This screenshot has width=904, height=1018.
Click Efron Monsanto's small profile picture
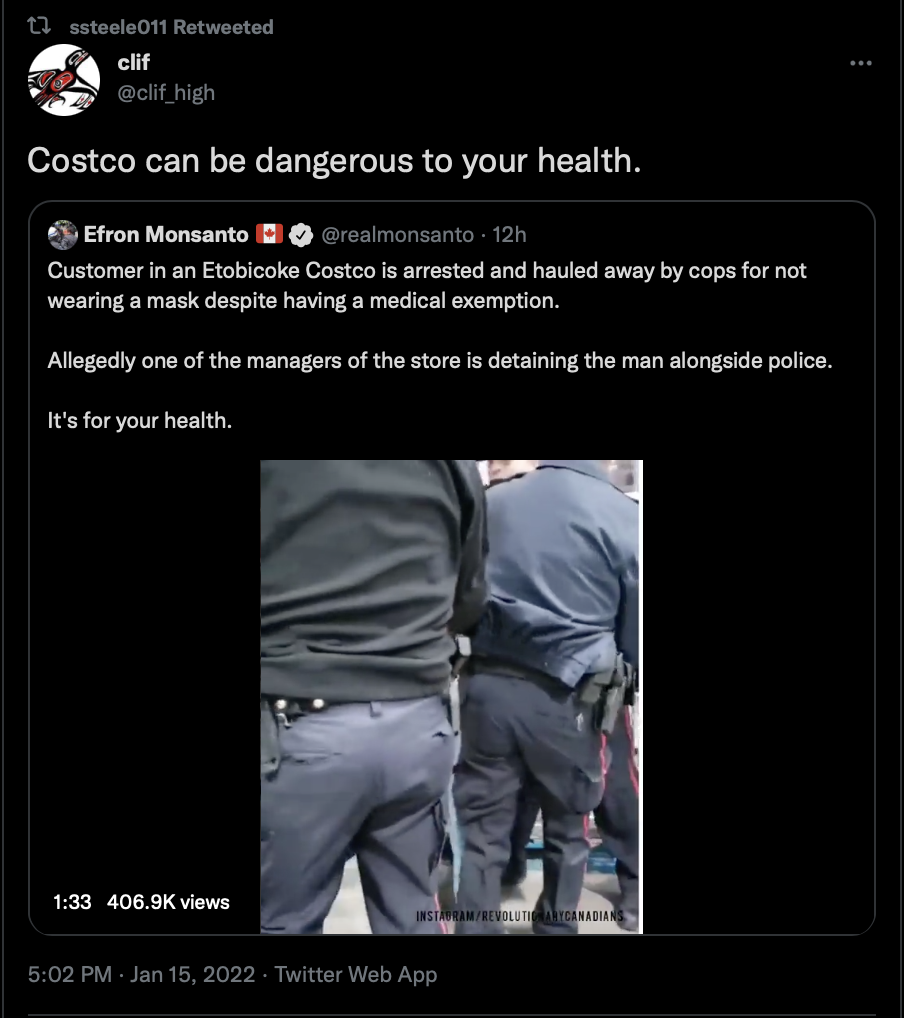point(63,234)
